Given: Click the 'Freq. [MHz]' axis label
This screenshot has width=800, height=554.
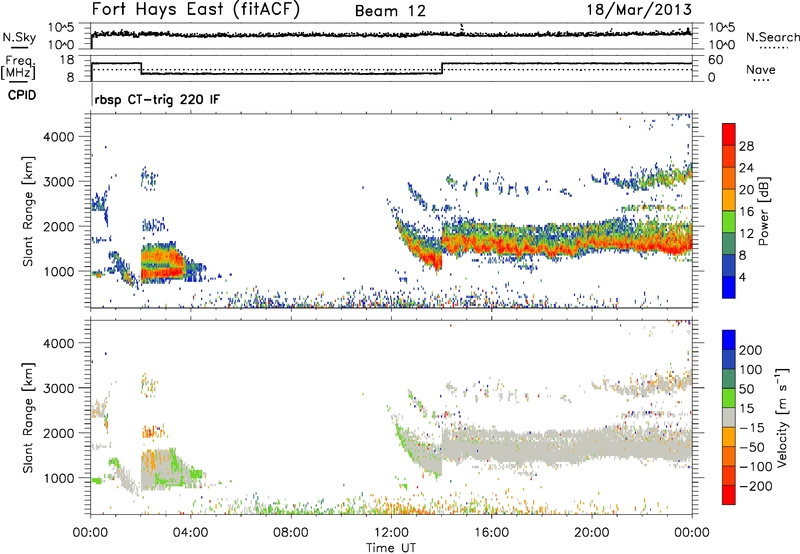Looking at the screenshot, I should click(x=19, y=67).
